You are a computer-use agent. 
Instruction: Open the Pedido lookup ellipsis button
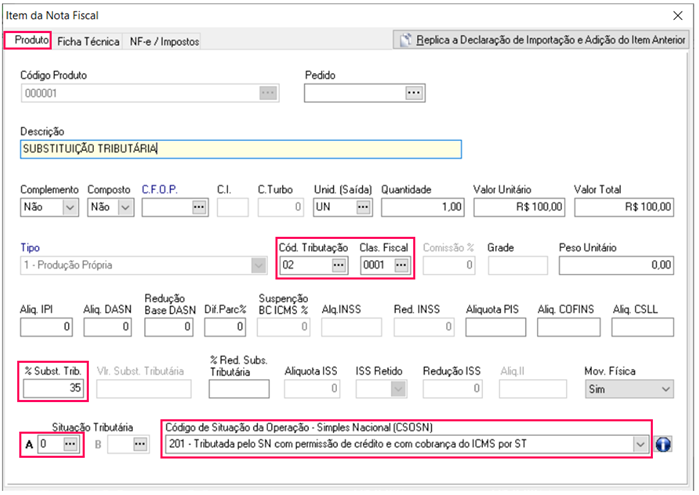click(415, 93)
